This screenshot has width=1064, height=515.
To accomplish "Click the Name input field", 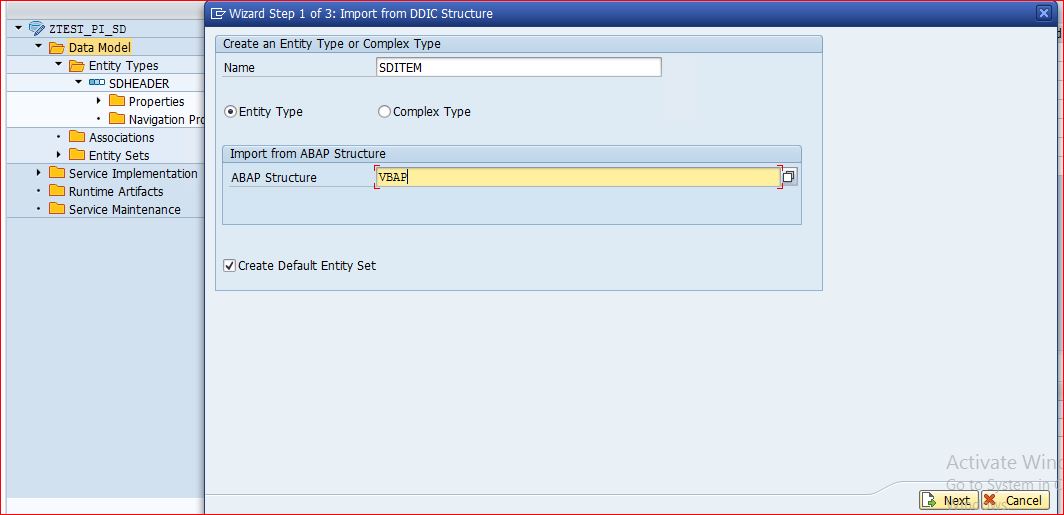I will click(x=518, y=67).
